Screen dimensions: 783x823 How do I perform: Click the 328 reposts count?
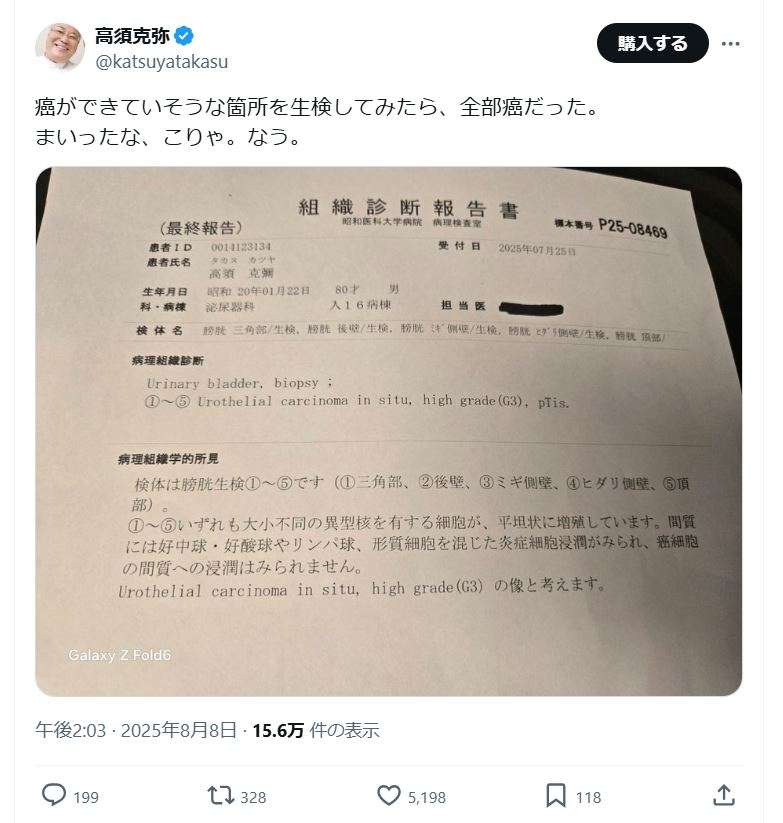click(x=253, y=797)
